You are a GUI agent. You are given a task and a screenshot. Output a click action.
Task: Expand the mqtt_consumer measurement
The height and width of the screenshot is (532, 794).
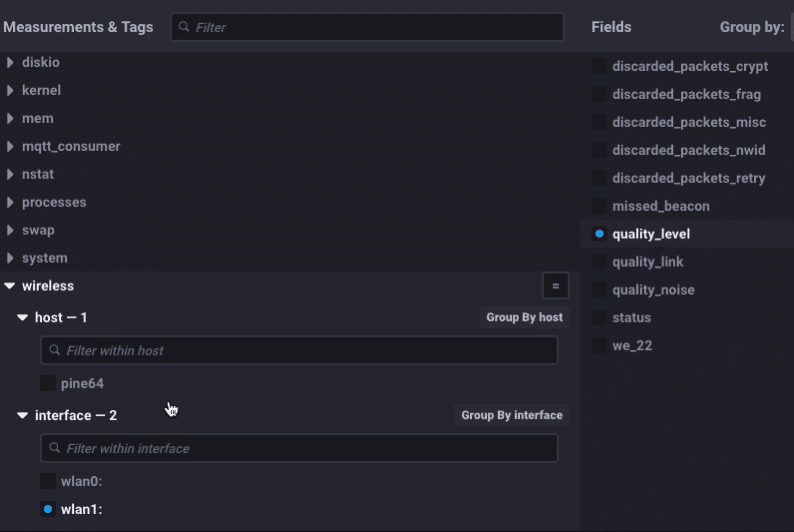click(x=10, y=146)
